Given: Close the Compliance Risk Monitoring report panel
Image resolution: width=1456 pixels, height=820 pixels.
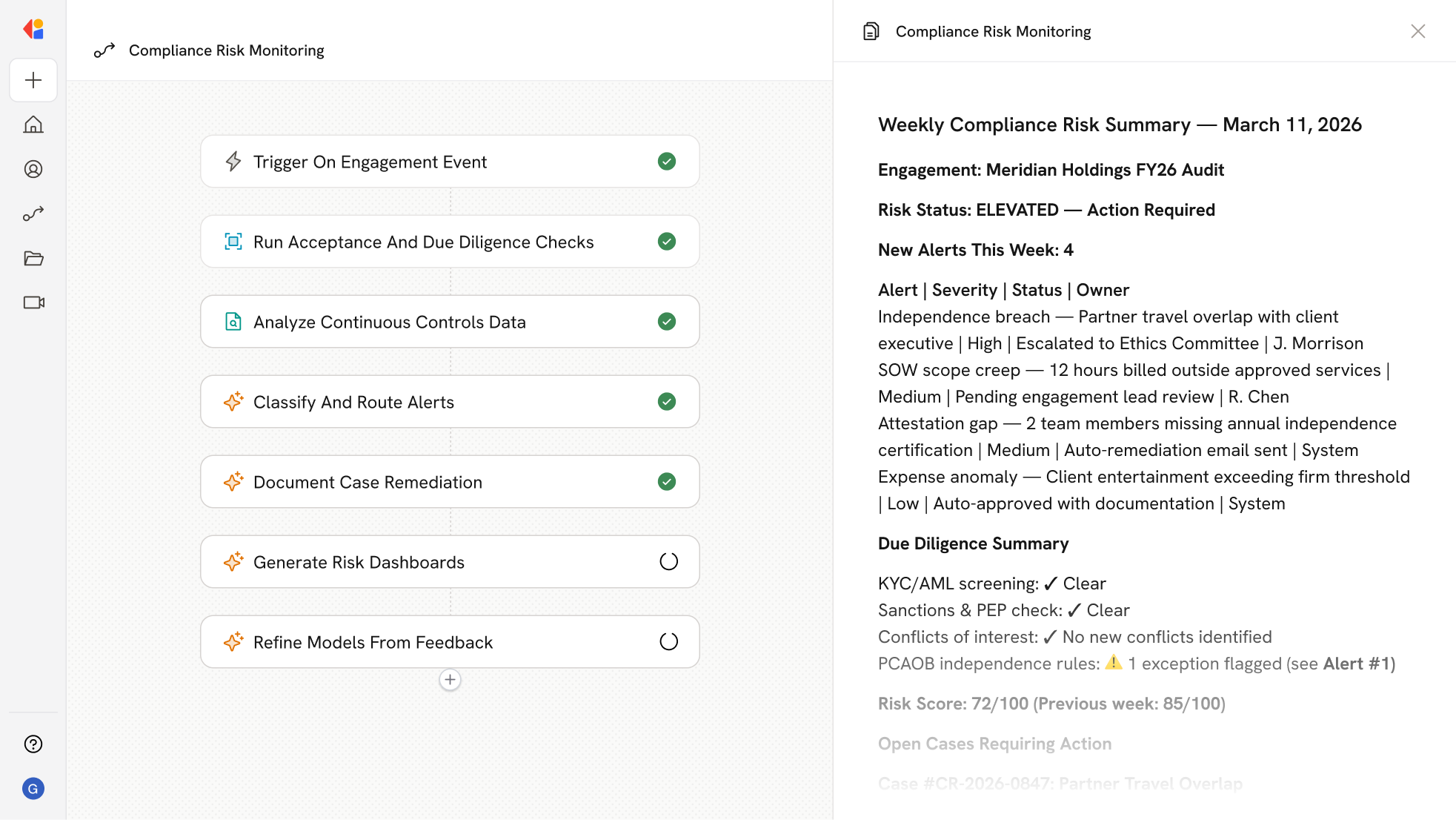Looking at the screenshot, I should click(1417, 31).
